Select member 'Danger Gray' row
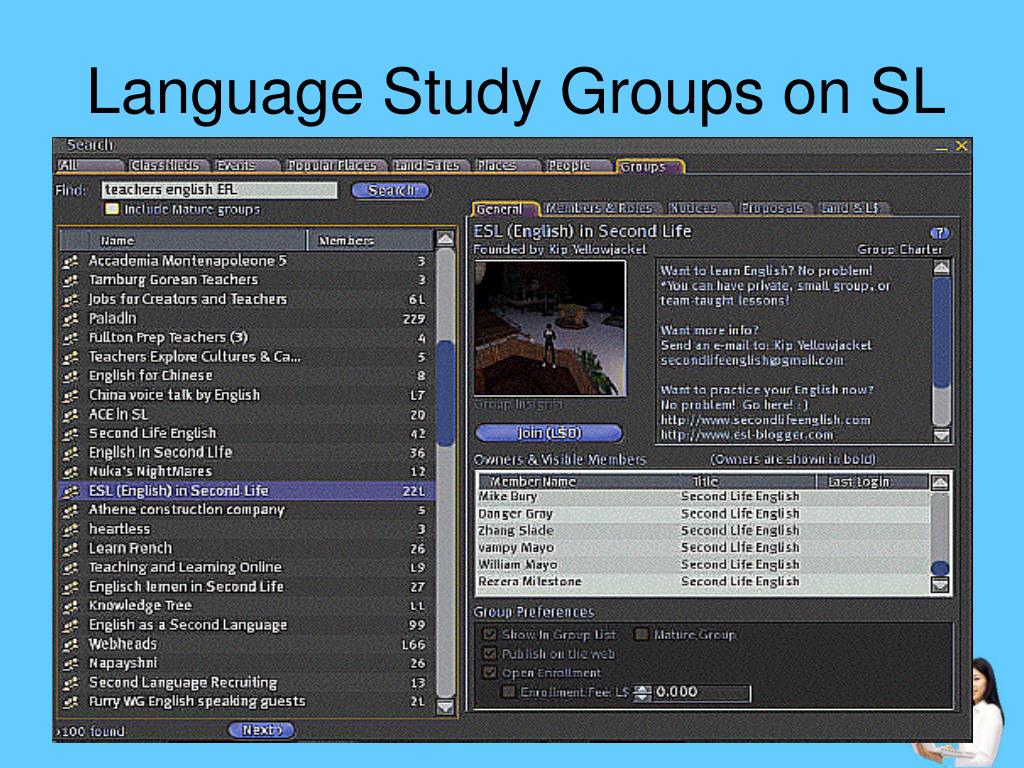The image size is (1024, 768). click(704, 514)
